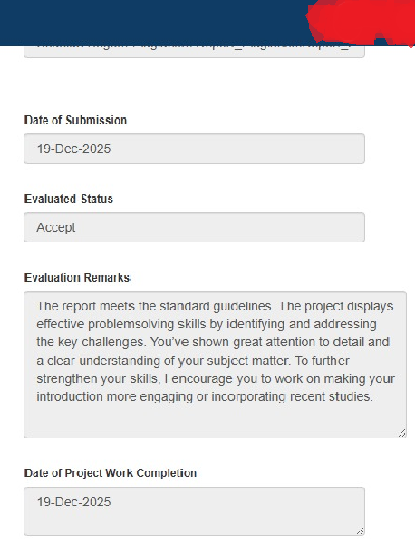Click the 'Date of Submission' label

click(x=75, y=120)
